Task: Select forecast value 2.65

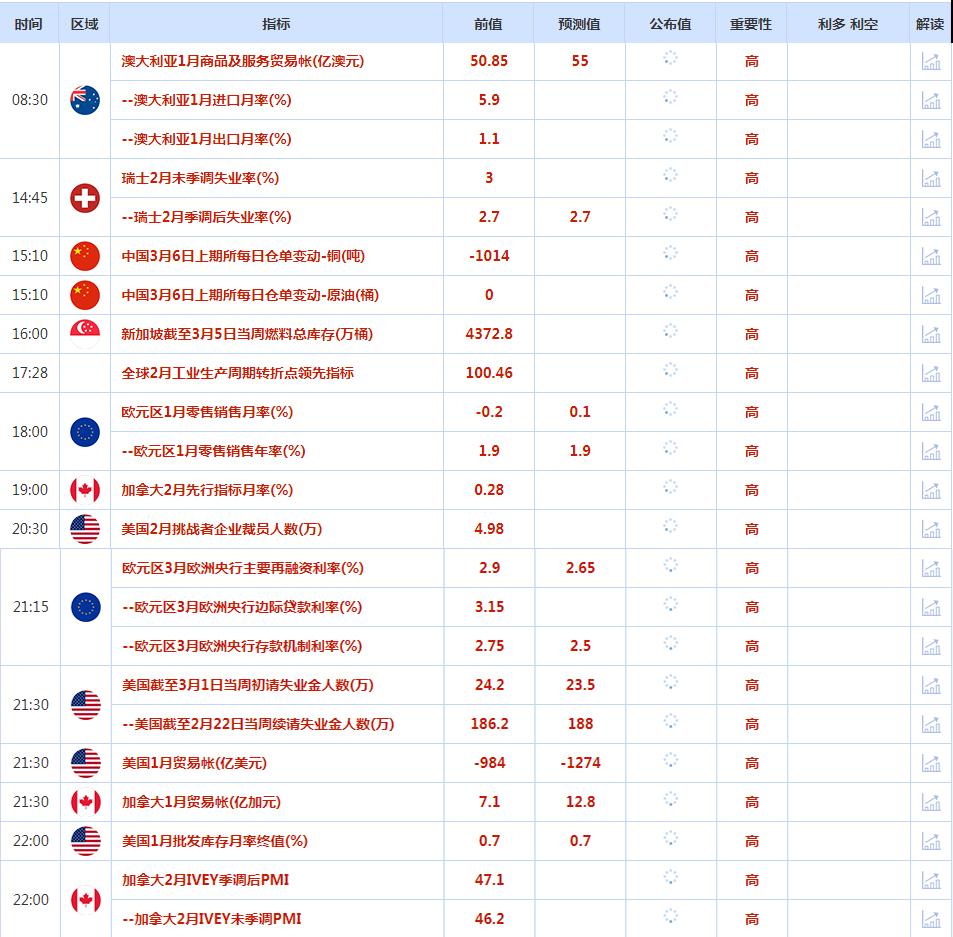Action: (x=580, y=568)
